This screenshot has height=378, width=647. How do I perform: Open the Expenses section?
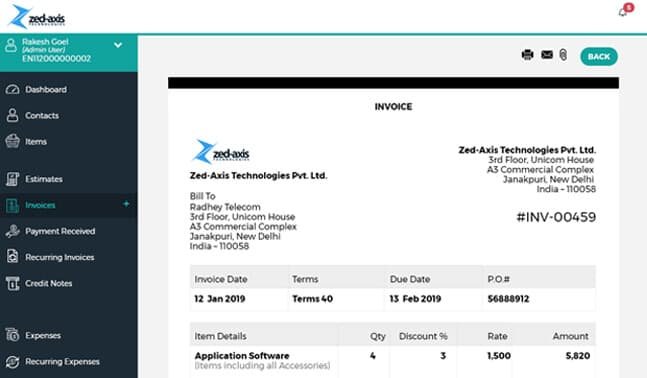point(43,335)
